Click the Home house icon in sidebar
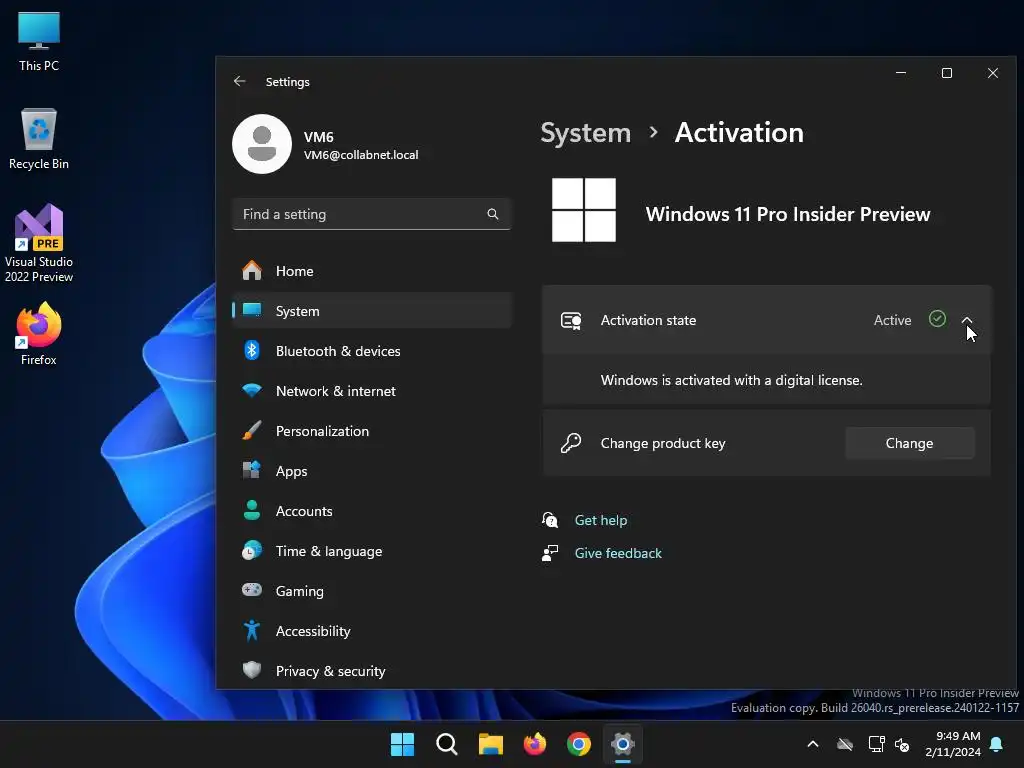 click(x=252, y=270)
